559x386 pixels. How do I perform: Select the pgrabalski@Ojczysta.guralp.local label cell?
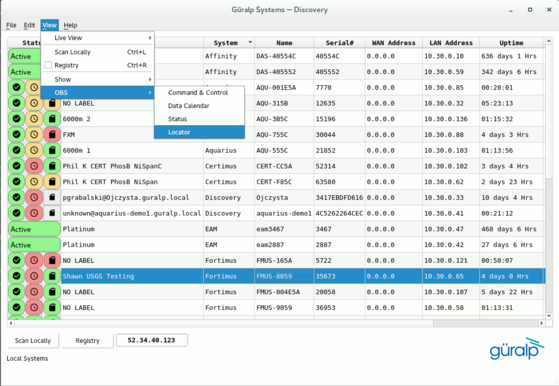pos(132,197)
